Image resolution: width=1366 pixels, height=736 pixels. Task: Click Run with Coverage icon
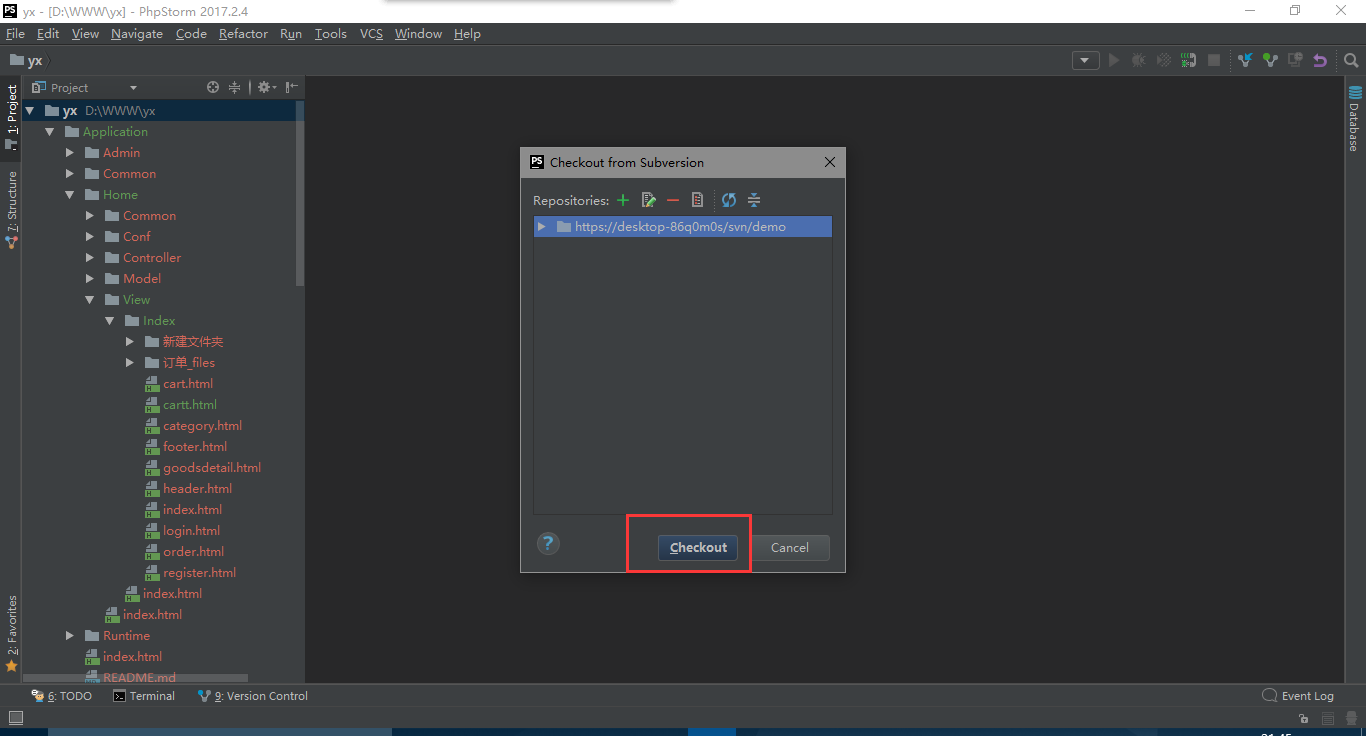point(1164,60)
